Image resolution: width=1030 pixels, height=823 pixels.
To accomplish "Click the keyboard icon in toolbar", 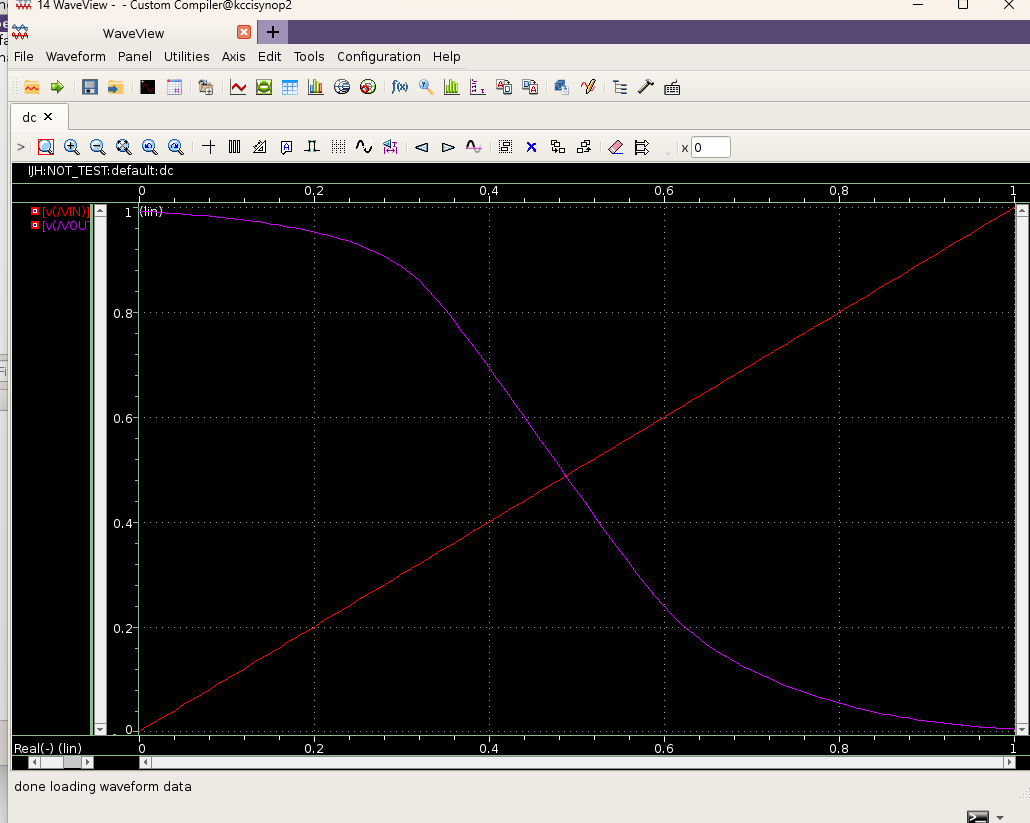I will click(x=672, y=87).
